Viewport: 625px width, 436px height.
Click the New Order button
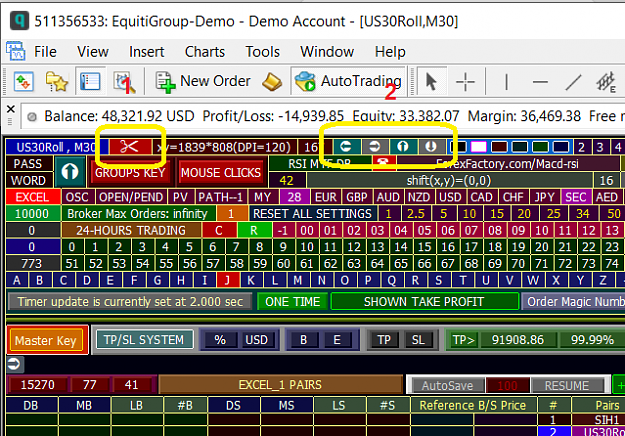[x=203, y=81]
